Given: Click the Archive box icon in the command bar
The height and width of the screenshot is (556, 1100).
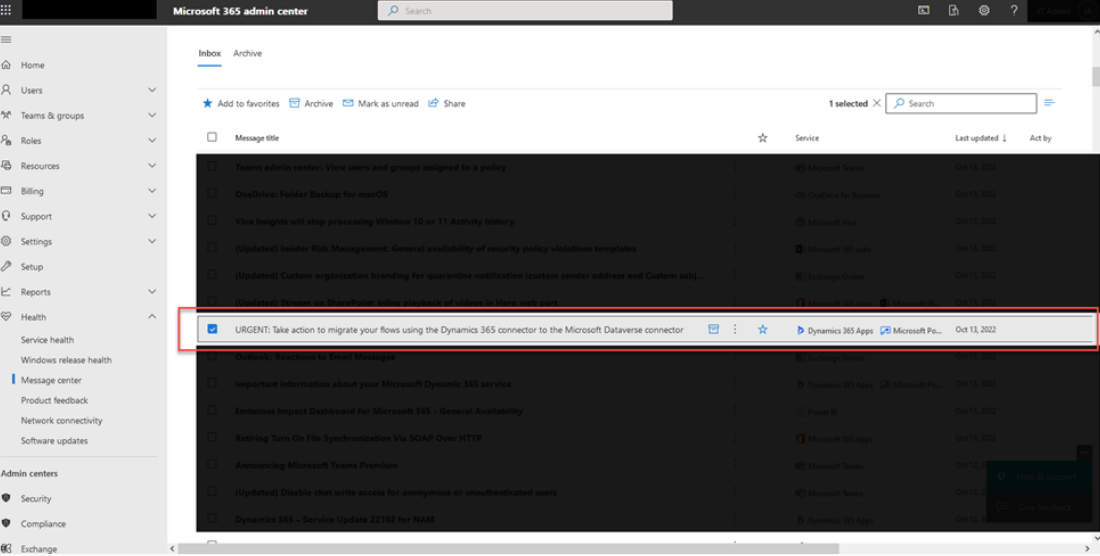Looking at the screenshot, I should (295, 103).
